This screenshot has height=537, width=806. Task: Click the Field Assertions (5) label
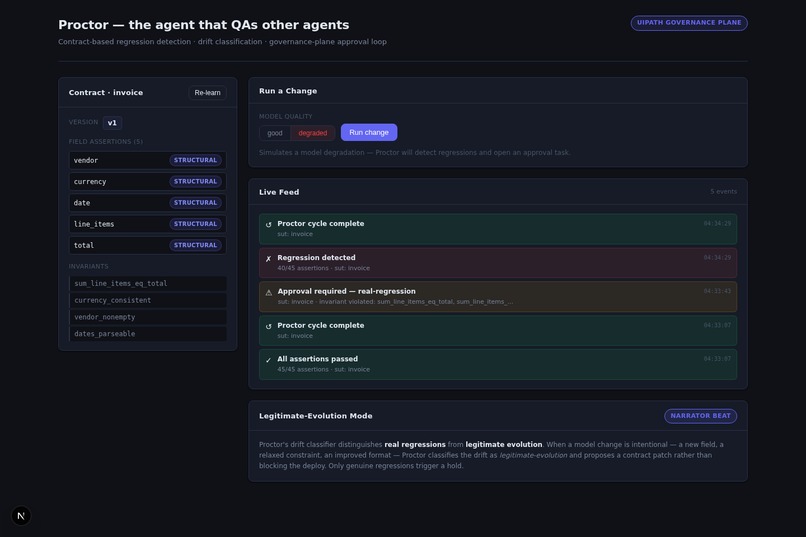coord(106,142)
